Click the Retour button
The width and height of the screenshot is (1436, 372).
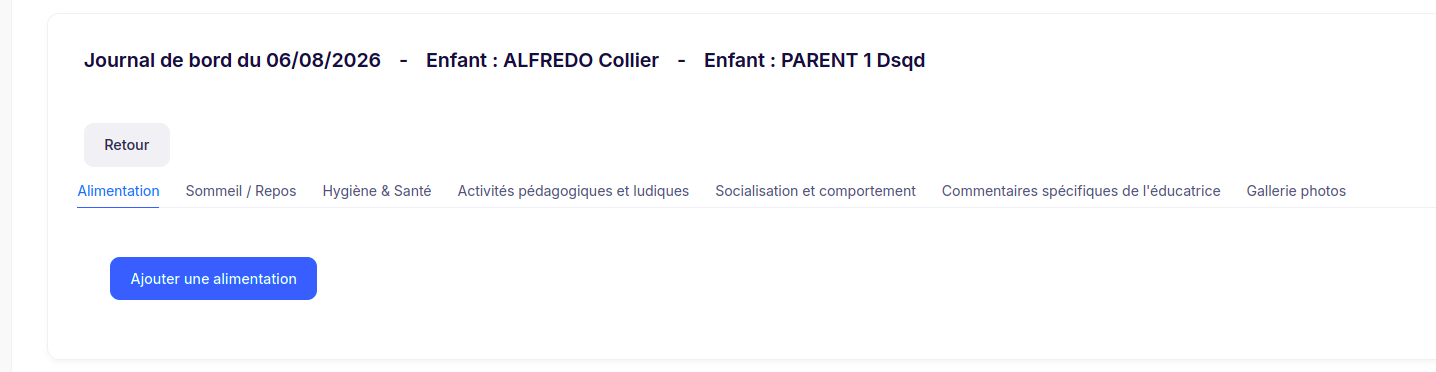tap(127, 145)
